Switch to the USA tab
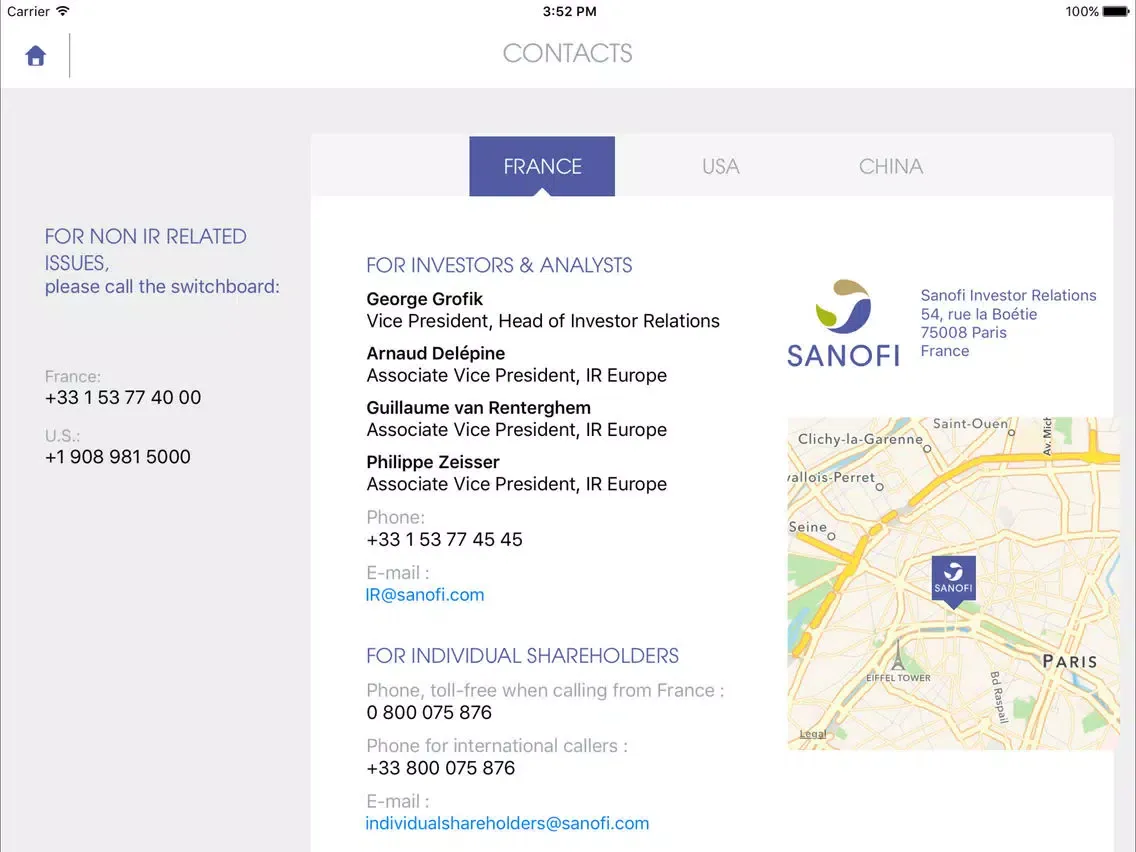 click(x=720, y=166)
